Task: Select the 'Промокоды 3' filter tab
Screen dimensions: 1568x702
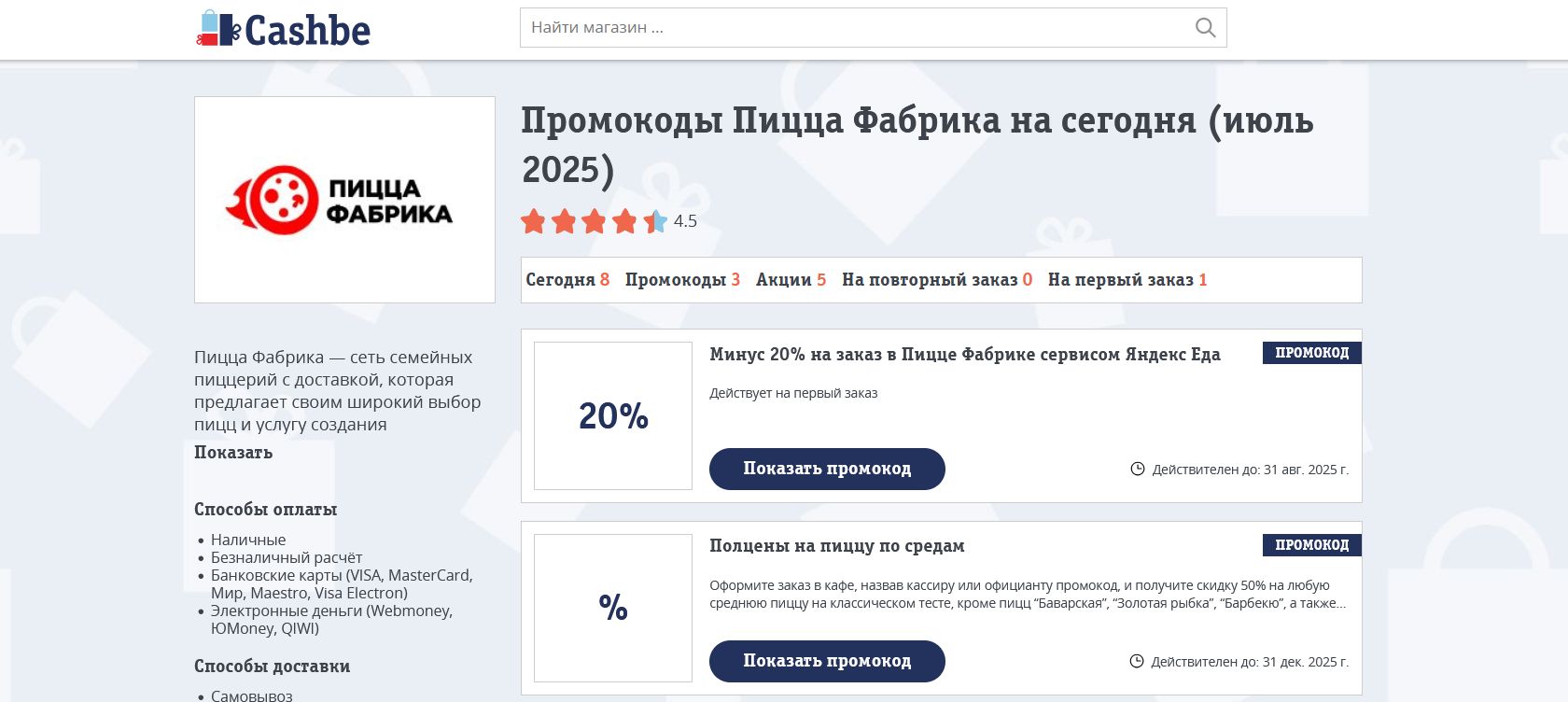Action: pyautogui.click(x=682, y=280)
